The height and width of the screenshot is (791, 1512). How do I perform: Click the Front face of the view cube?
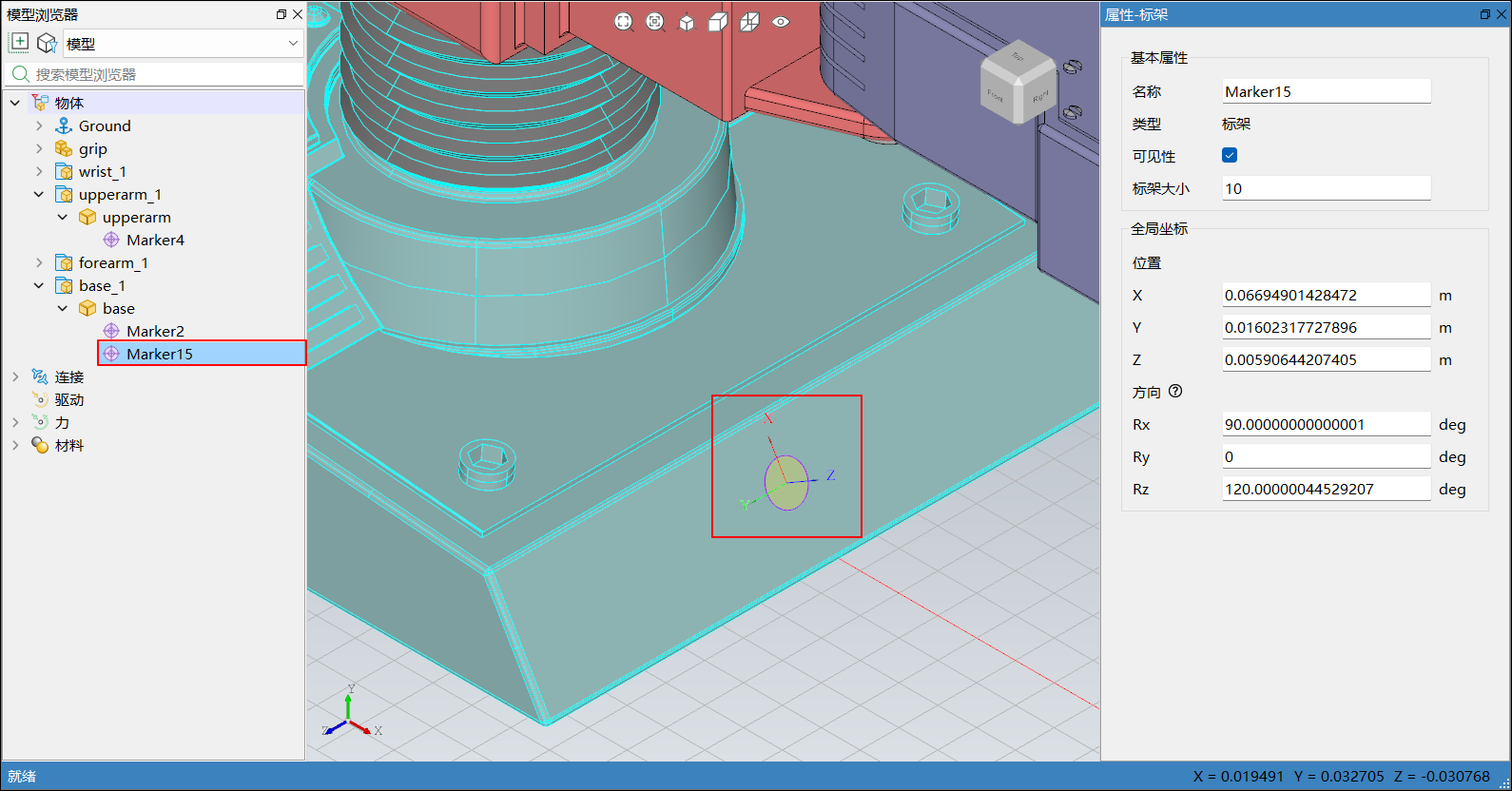[x=997, y=95]
